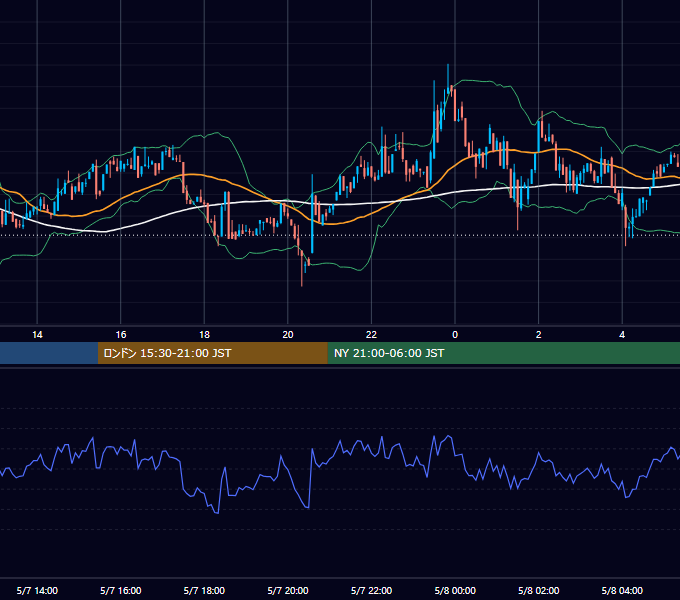Click the 5/8 00:00 date label

[x=455, y=590]
